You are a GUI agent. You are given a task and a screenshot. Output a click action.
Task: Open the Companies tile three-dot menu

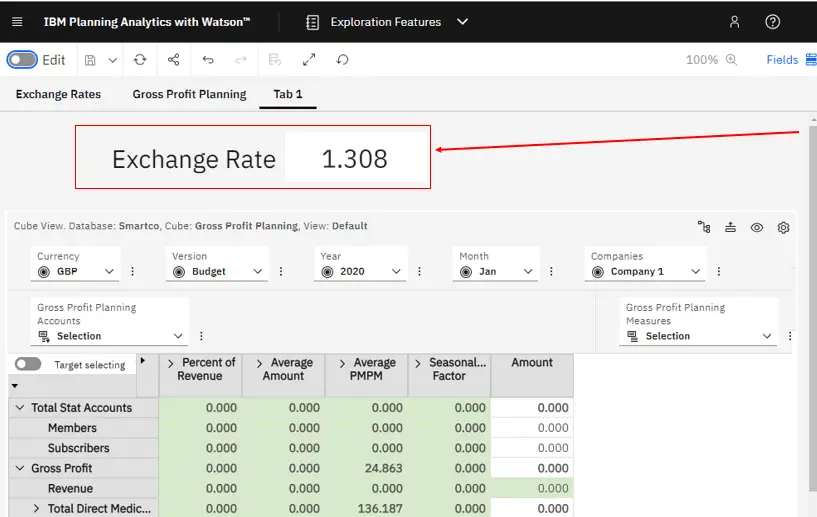pos(719,271)
